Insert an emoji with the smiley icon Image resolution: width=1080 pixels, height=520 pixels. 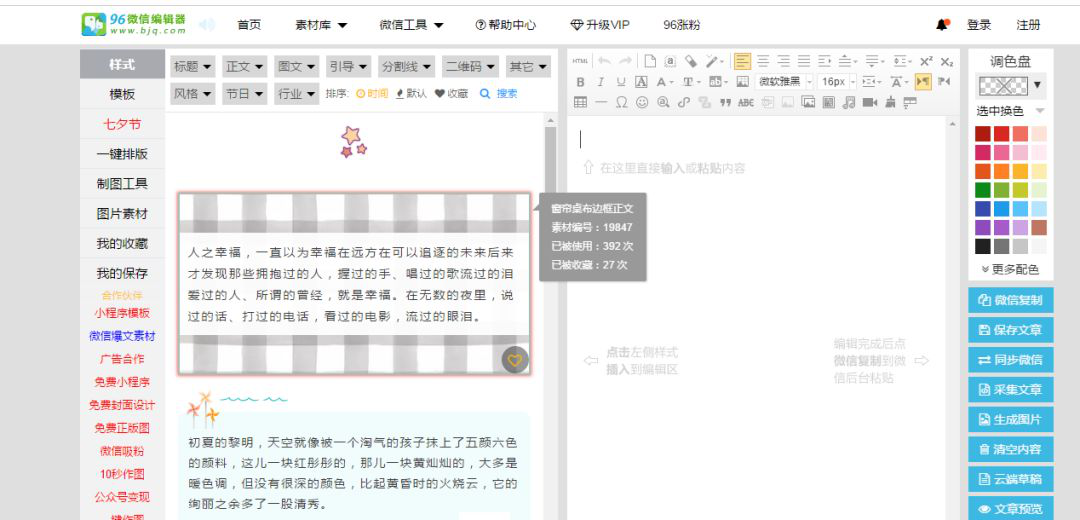pyautogui.click(x=642, y=102)
